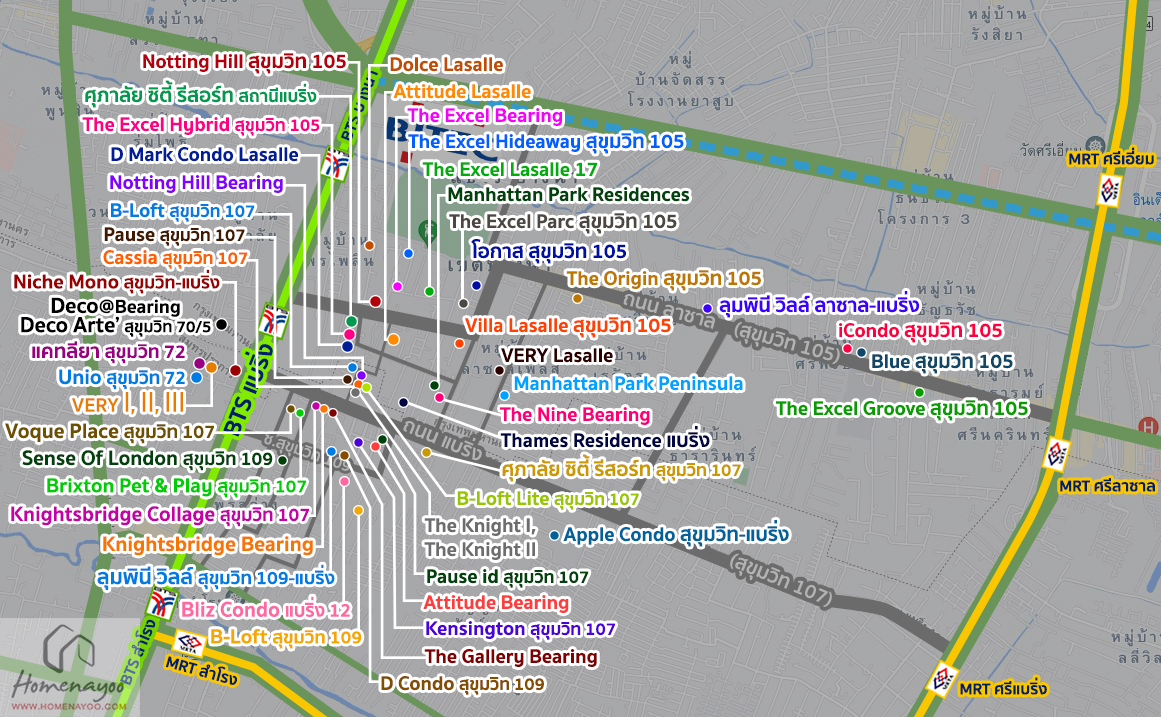Click the D Condo สุขุมวิท 109 label
The width and height of the screenshot is (1161, 717).
(x=462, y=684)
